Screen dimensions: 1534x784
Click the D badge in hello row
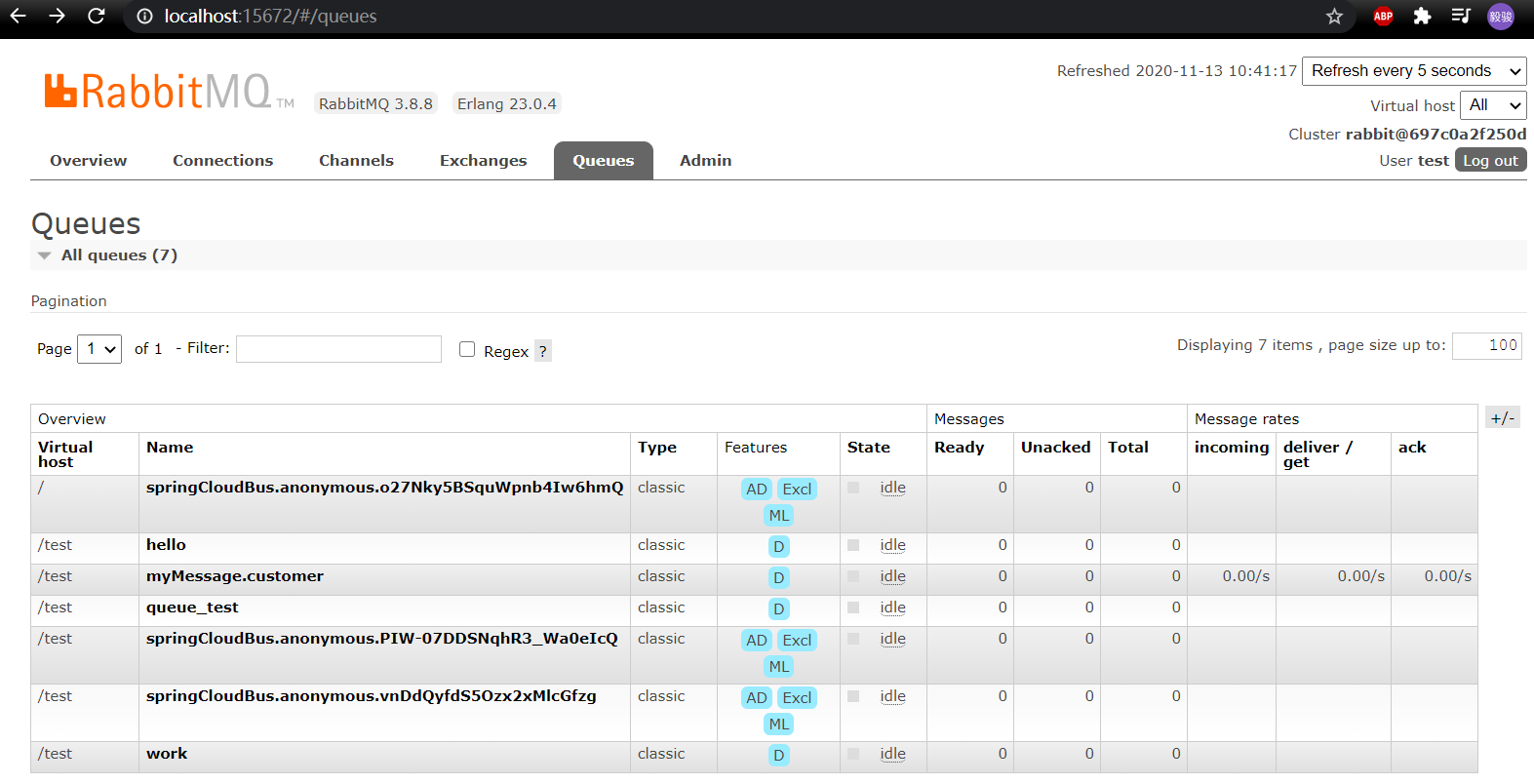coord(778,547)
